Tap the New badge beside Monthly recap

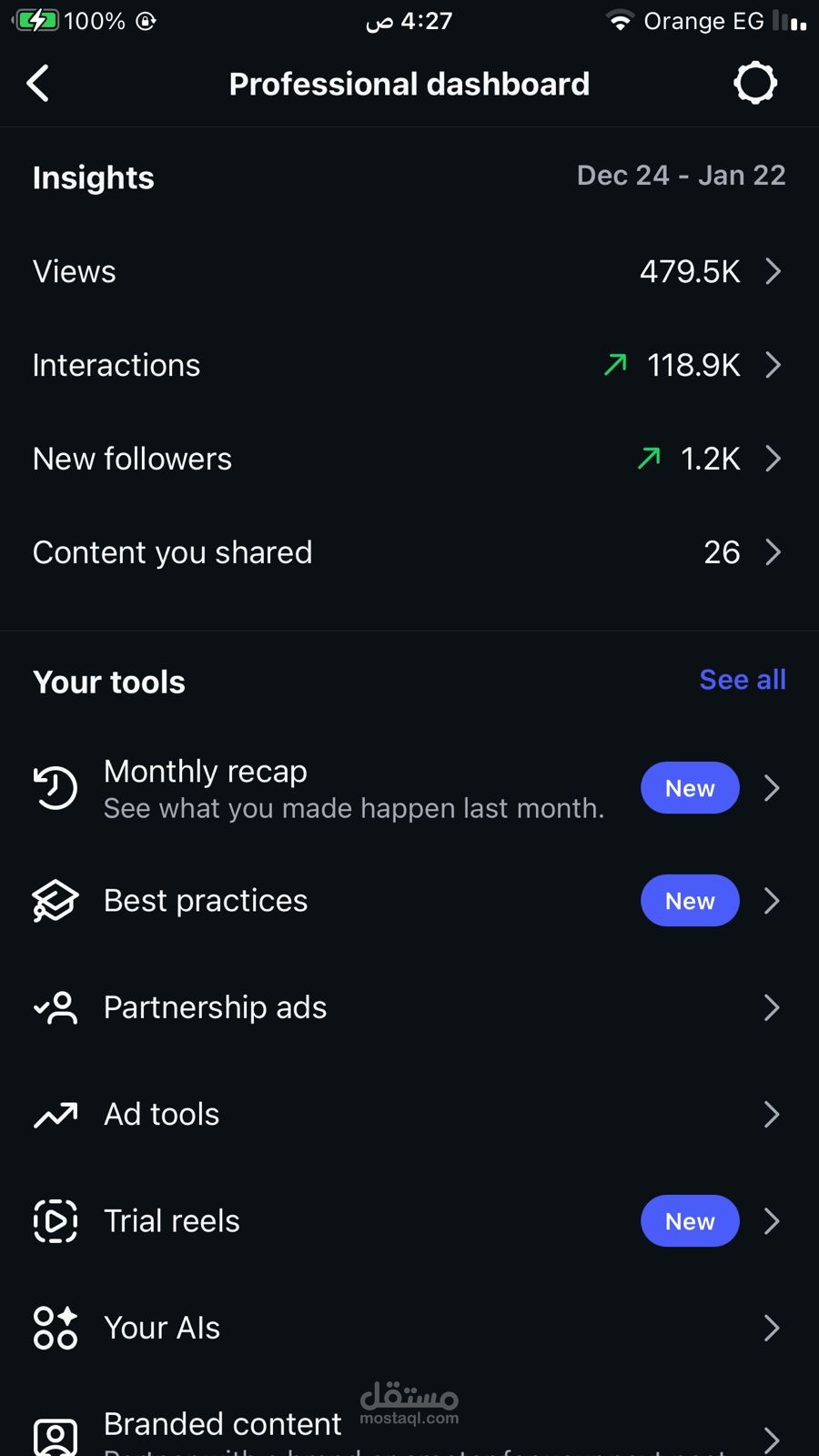click(x=690, y=788)
